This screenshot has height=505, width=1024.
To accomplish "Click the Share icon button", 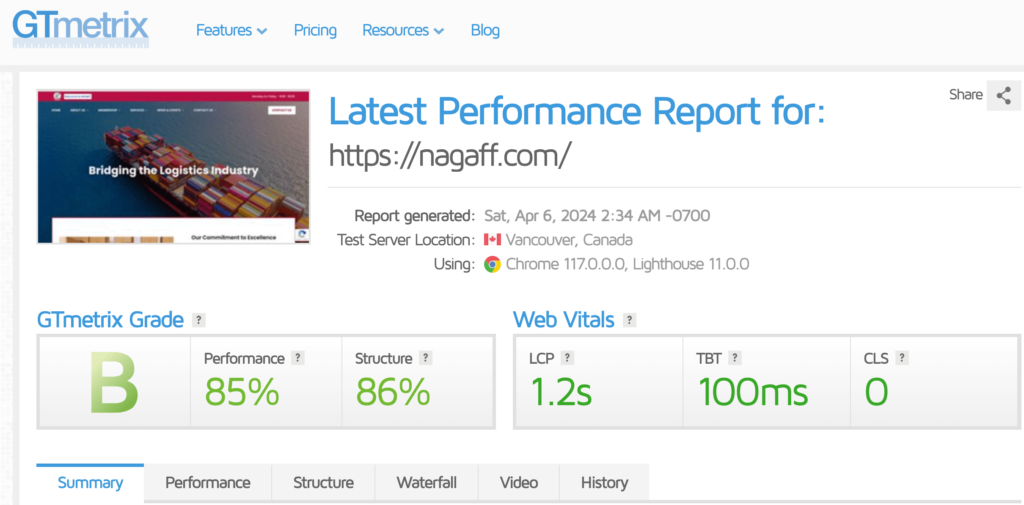I will tap(1003, 96).
